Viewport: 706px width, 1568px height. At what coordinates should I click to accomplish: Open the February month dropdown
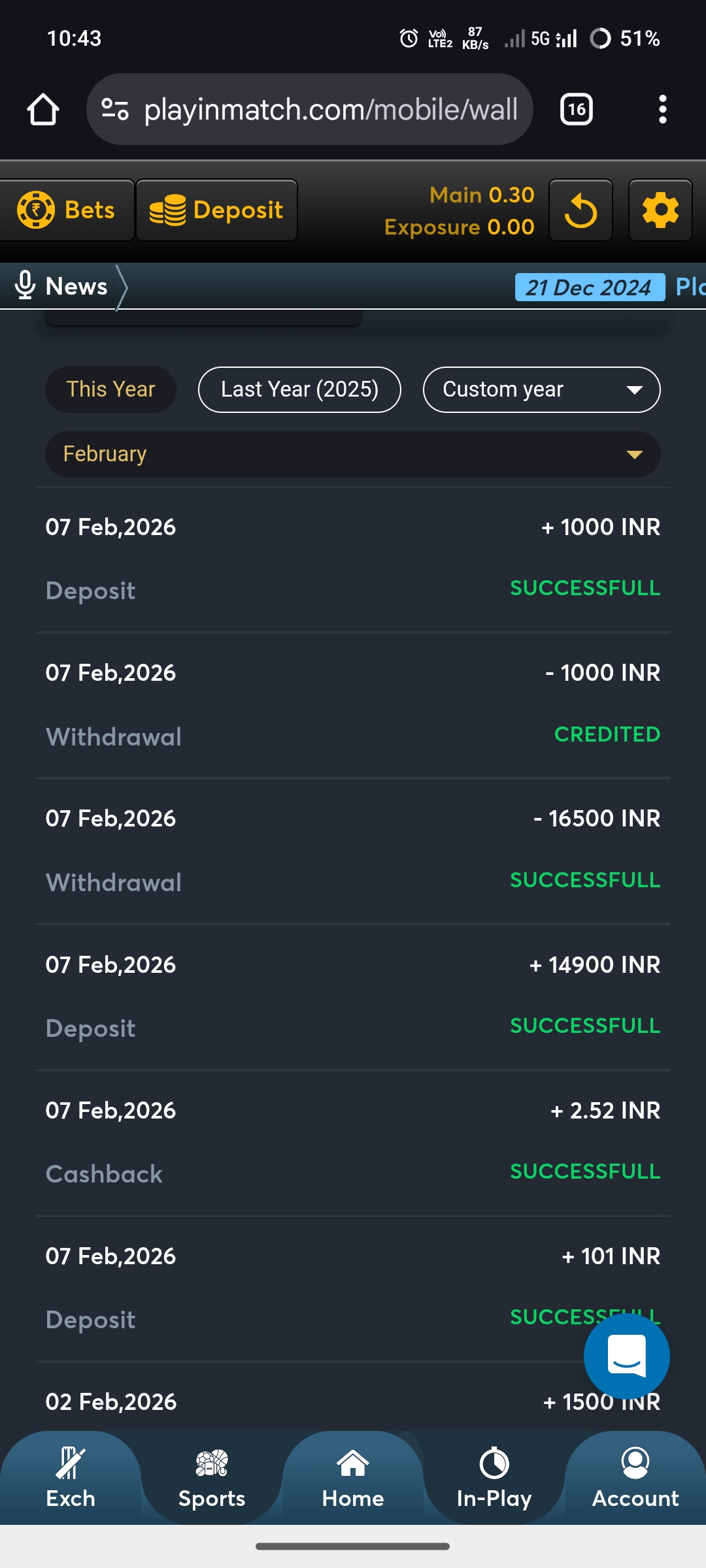[353, 454]
